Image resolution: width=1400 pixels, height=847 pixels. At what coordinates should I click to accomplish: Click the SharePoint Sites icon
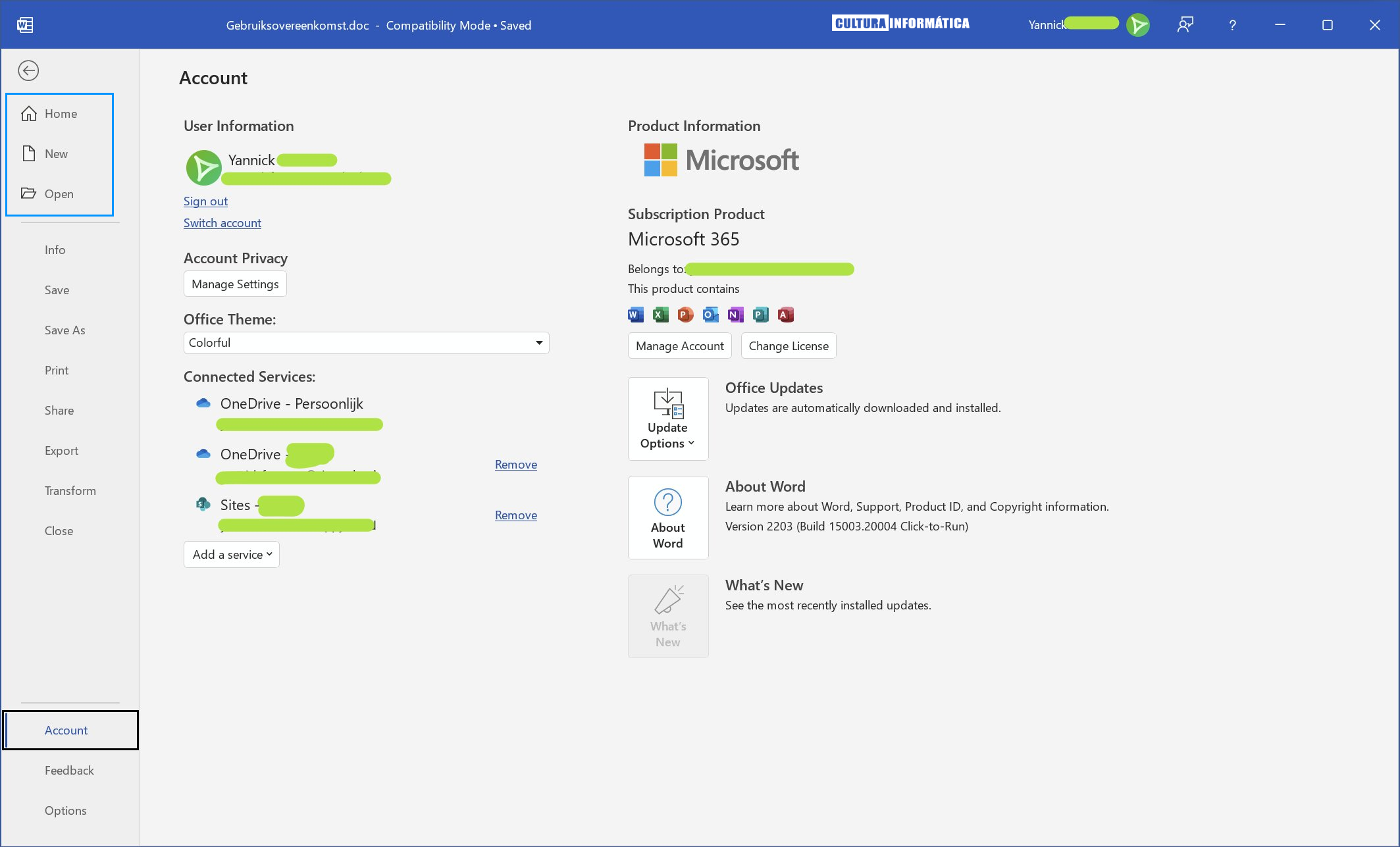(203, 504)
